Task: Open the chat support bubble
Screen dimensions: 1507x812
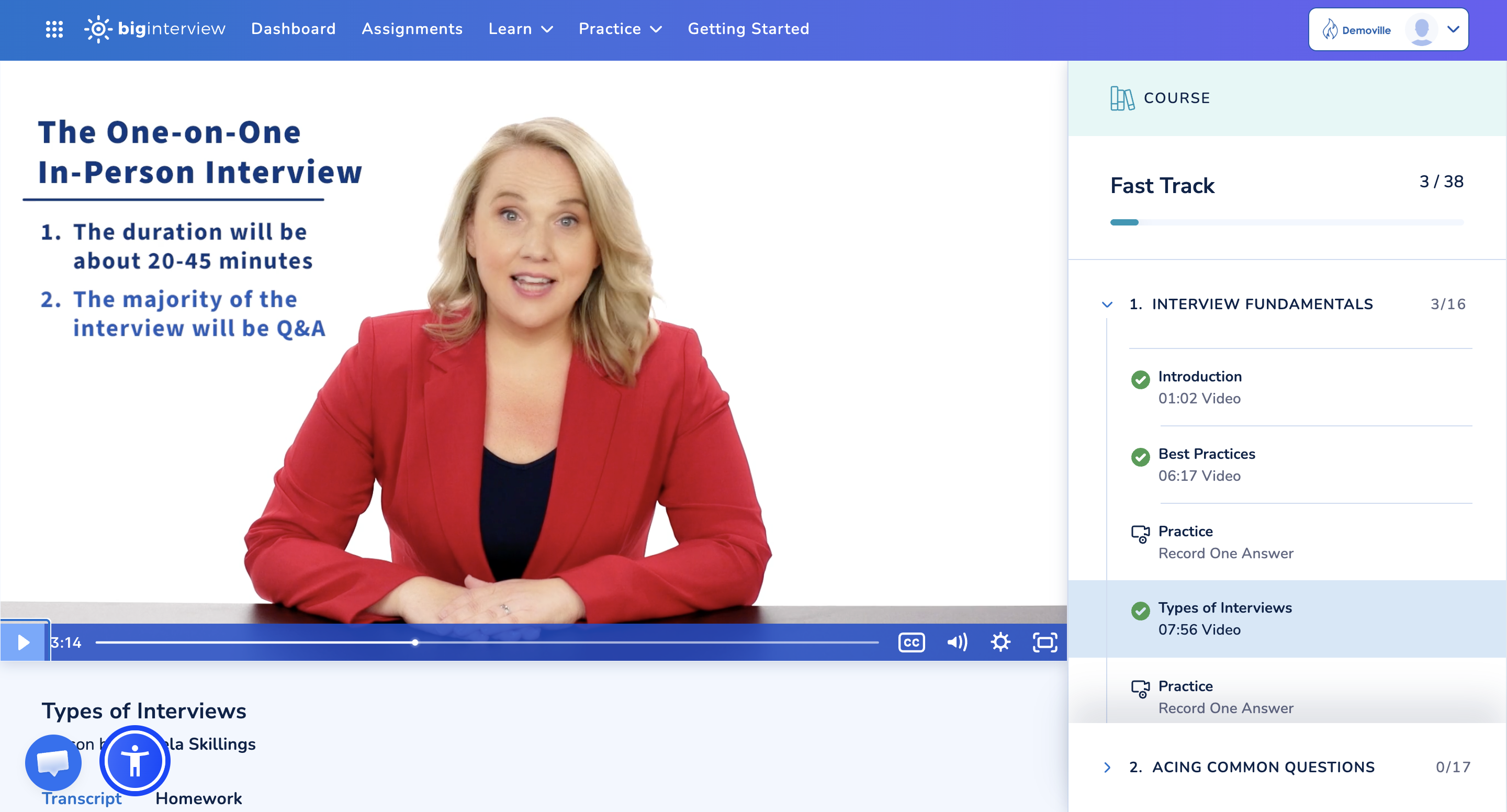Action: (x=53, y=762)
